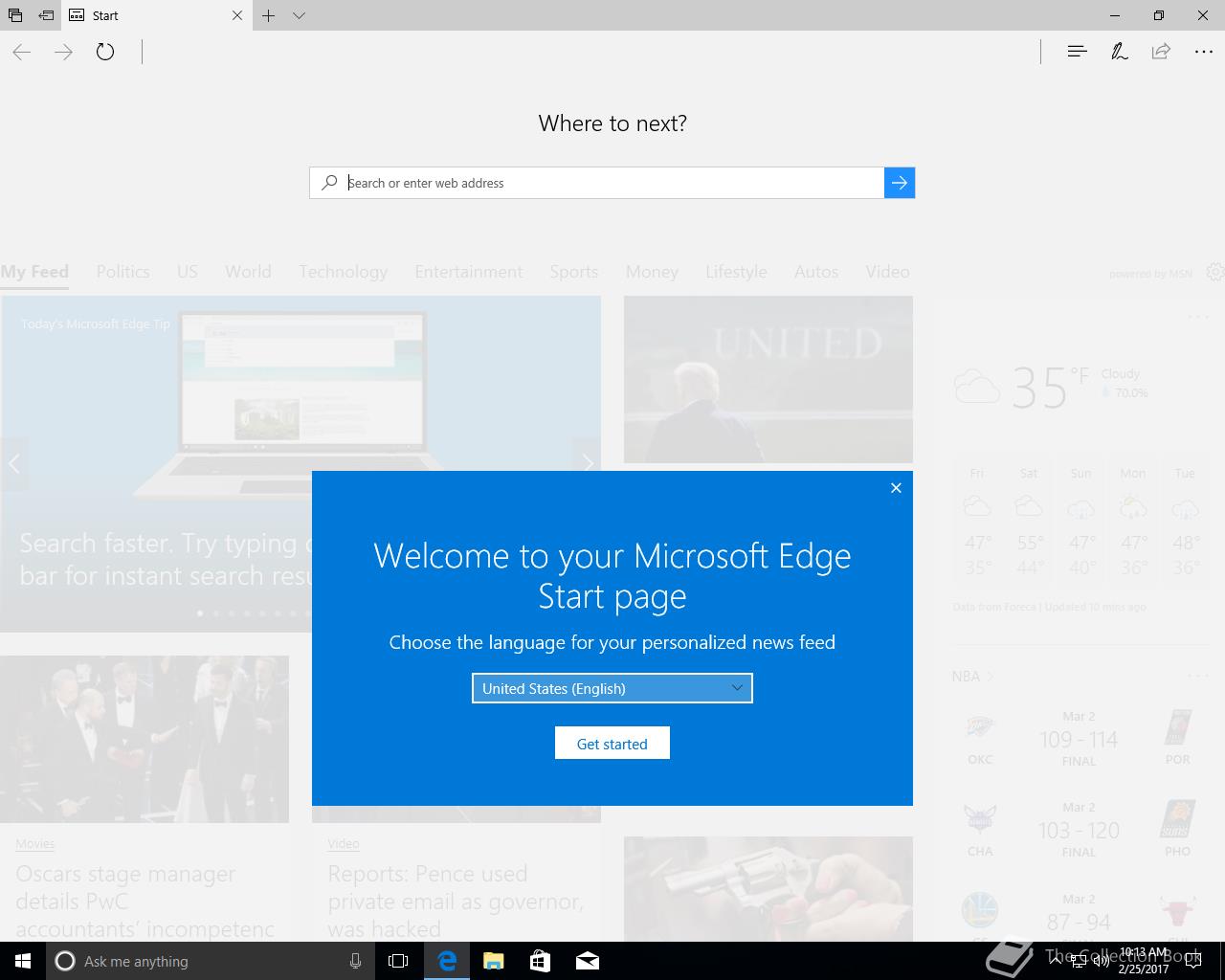This screenshot has height=980, width=1225.
Task: Click the cloudy 35°F current weather
Action: [x=1051, y=387]
